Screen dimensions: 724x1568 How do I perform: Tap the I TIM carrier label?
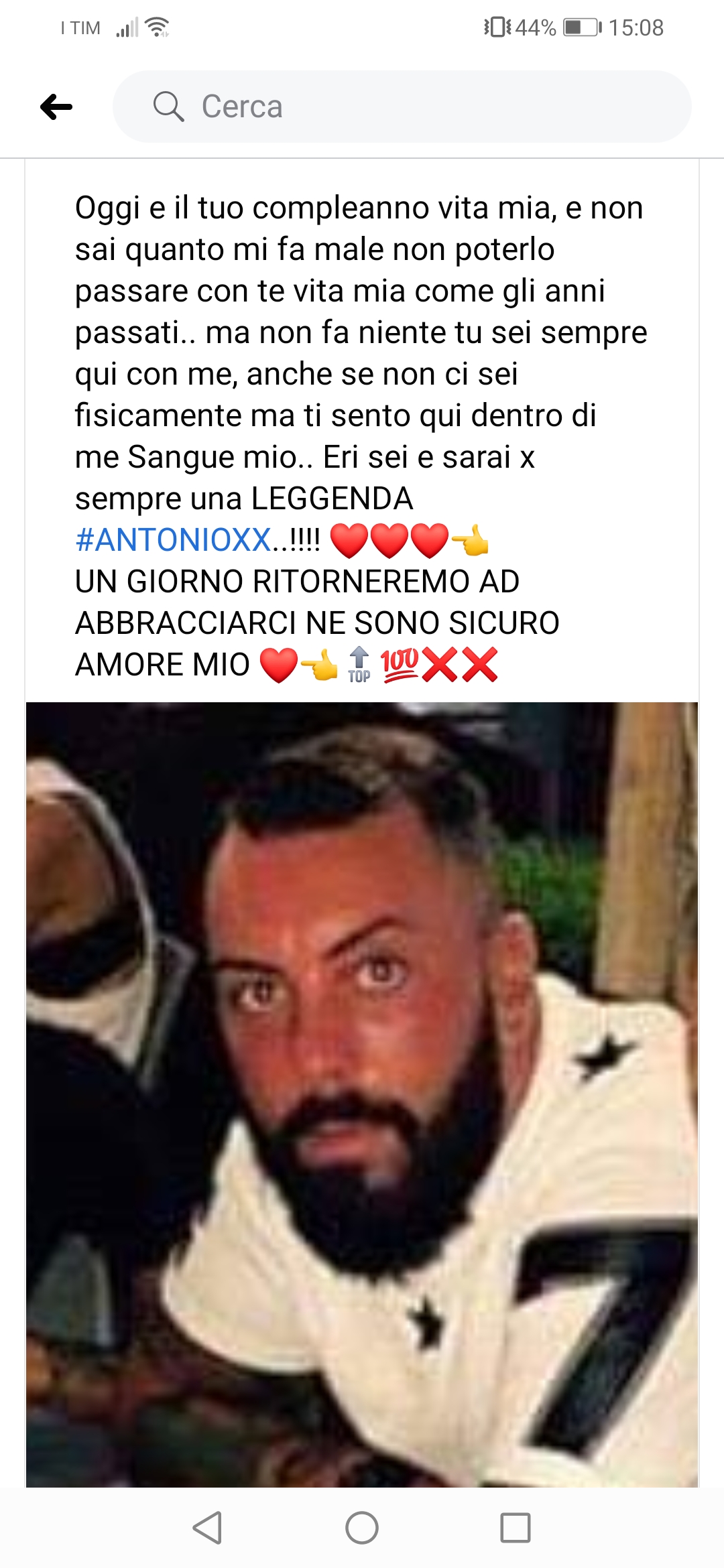(80, 28)
